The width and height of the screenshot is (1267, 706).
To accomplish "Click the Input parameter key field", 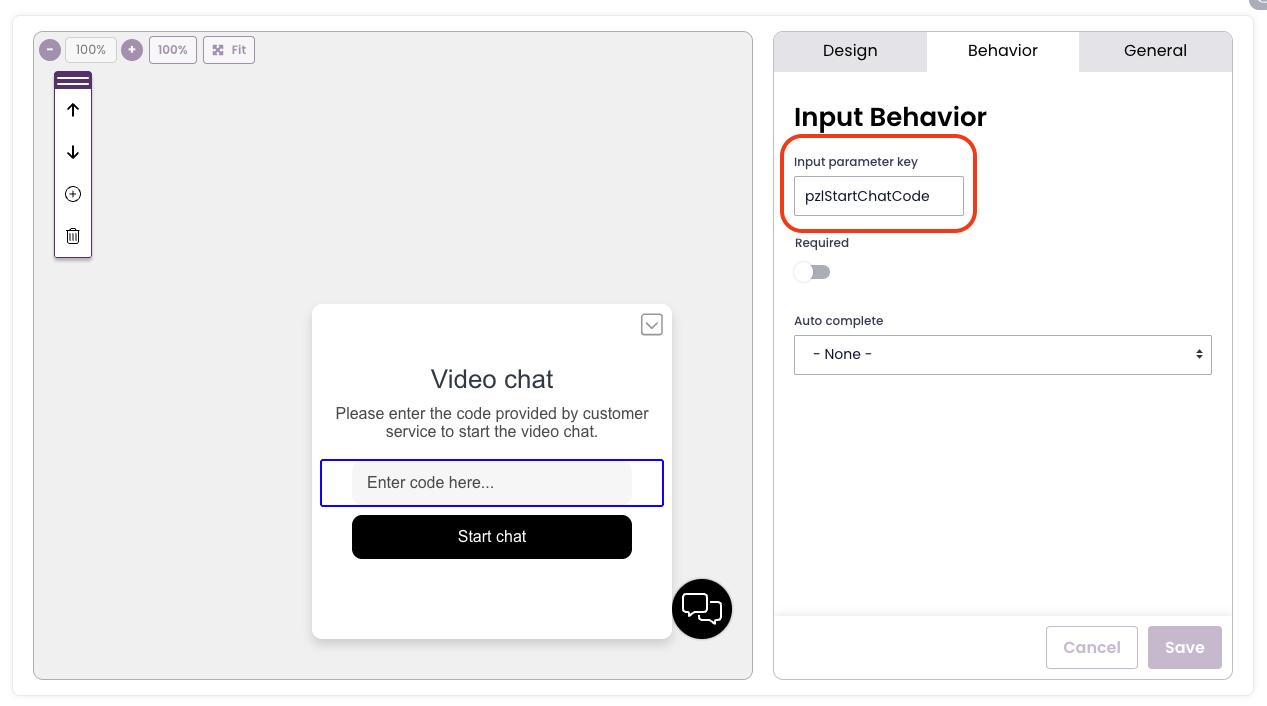I will pyautogui.click(x=878, y=196).
